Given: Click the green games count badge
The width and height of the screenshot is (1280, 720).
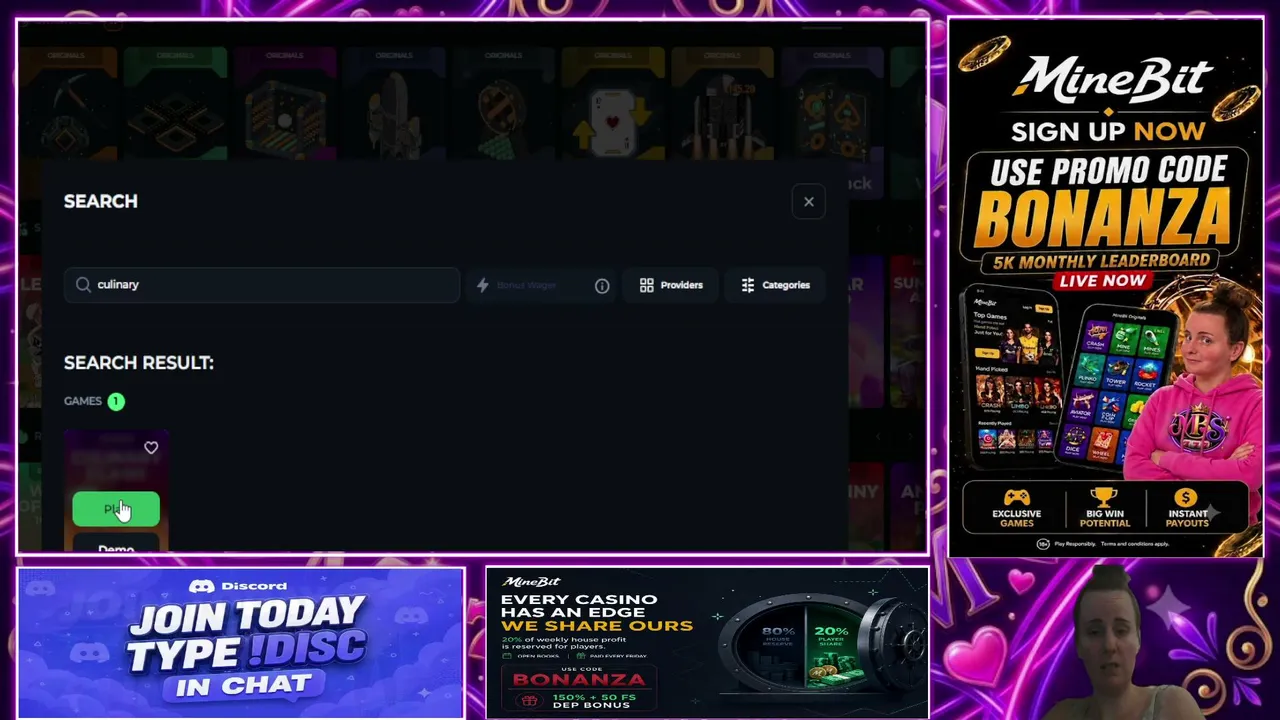Looking at the screenshot, I should [x=116, y=401].
